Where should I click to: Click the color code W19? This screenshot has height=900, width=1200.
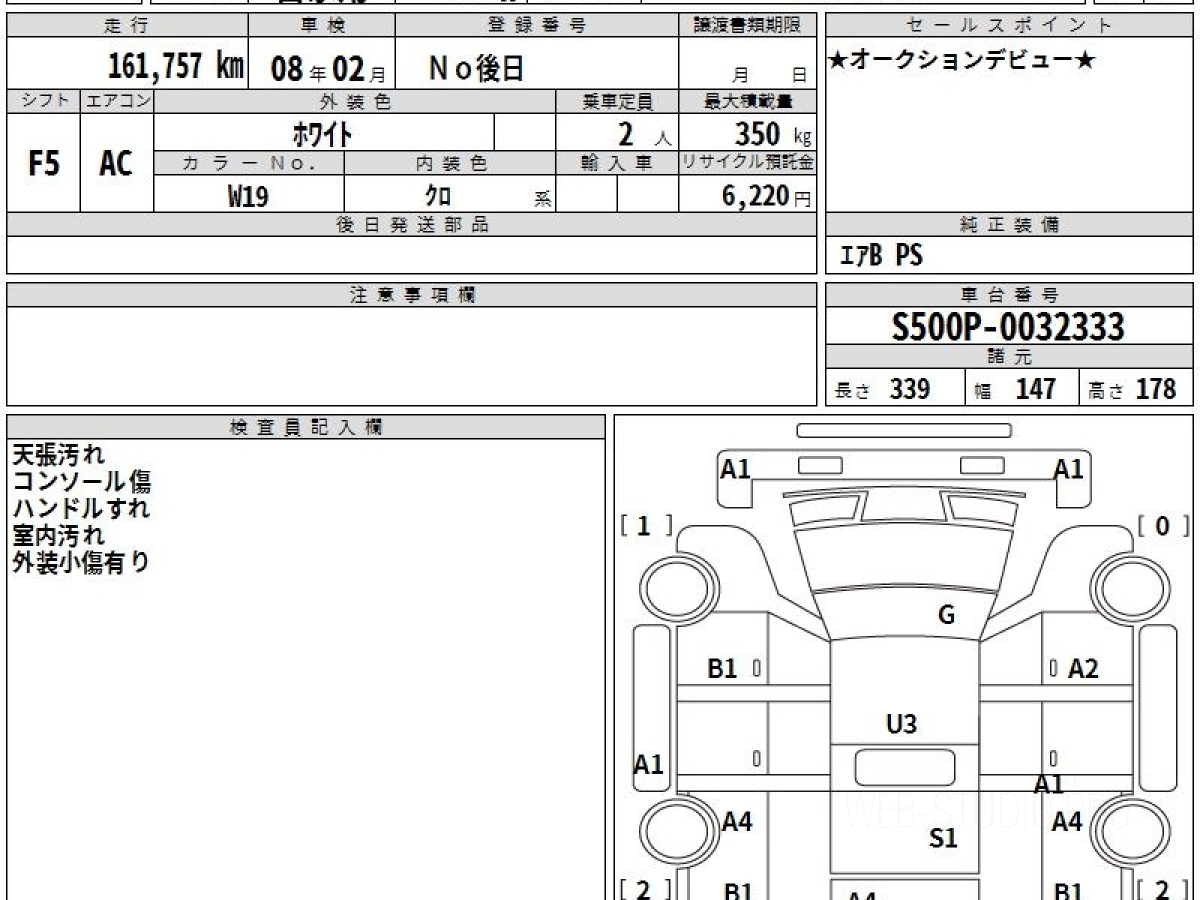248,196
